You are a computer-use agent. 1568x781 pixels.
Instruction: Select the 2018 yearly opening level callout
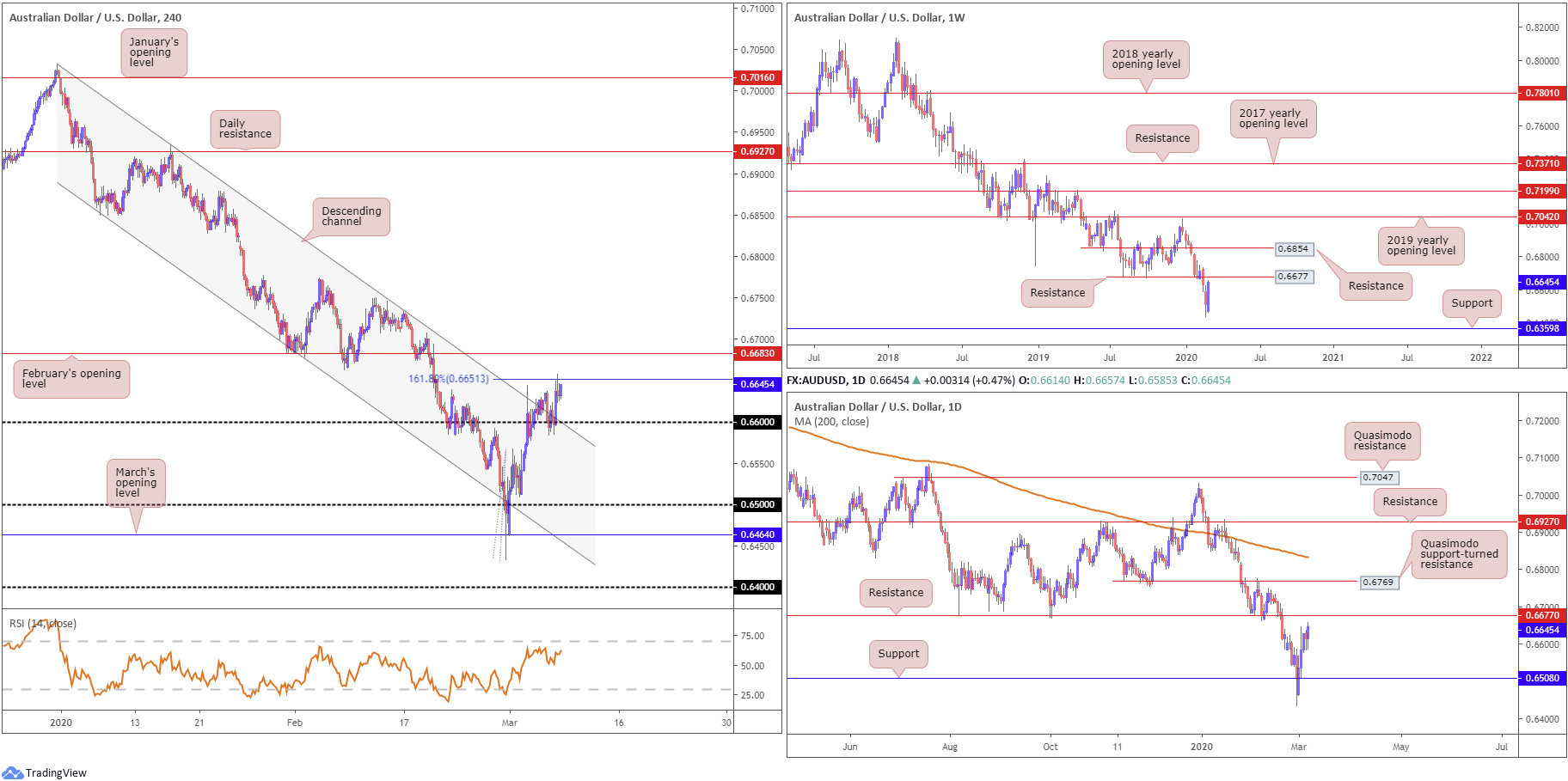coord(1146,59)
